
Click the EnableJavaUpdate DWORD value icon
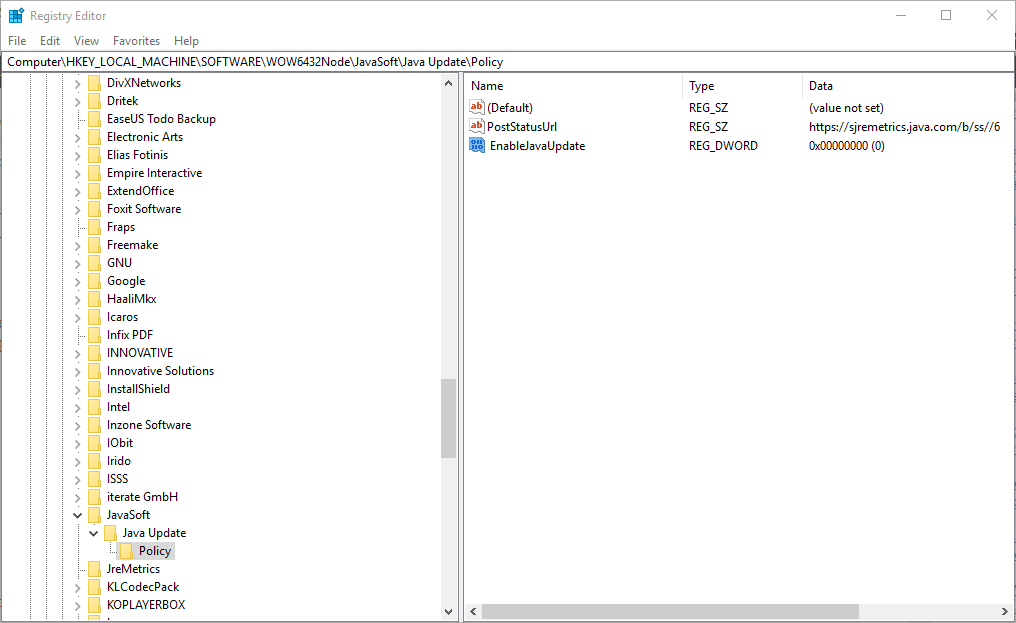tap(477, 145)
